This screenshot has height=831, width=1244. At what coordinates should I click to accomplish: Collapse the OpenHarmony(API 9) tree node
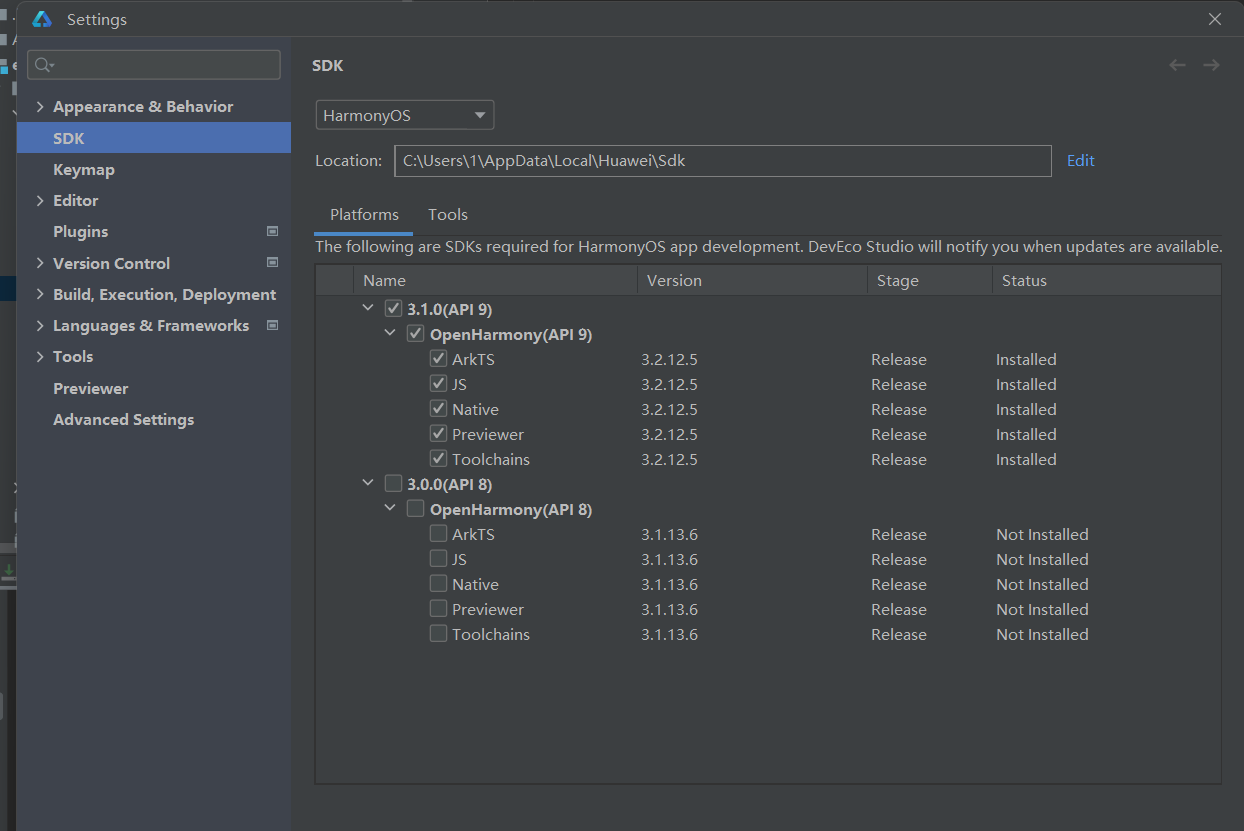click(x=391, y=334)
